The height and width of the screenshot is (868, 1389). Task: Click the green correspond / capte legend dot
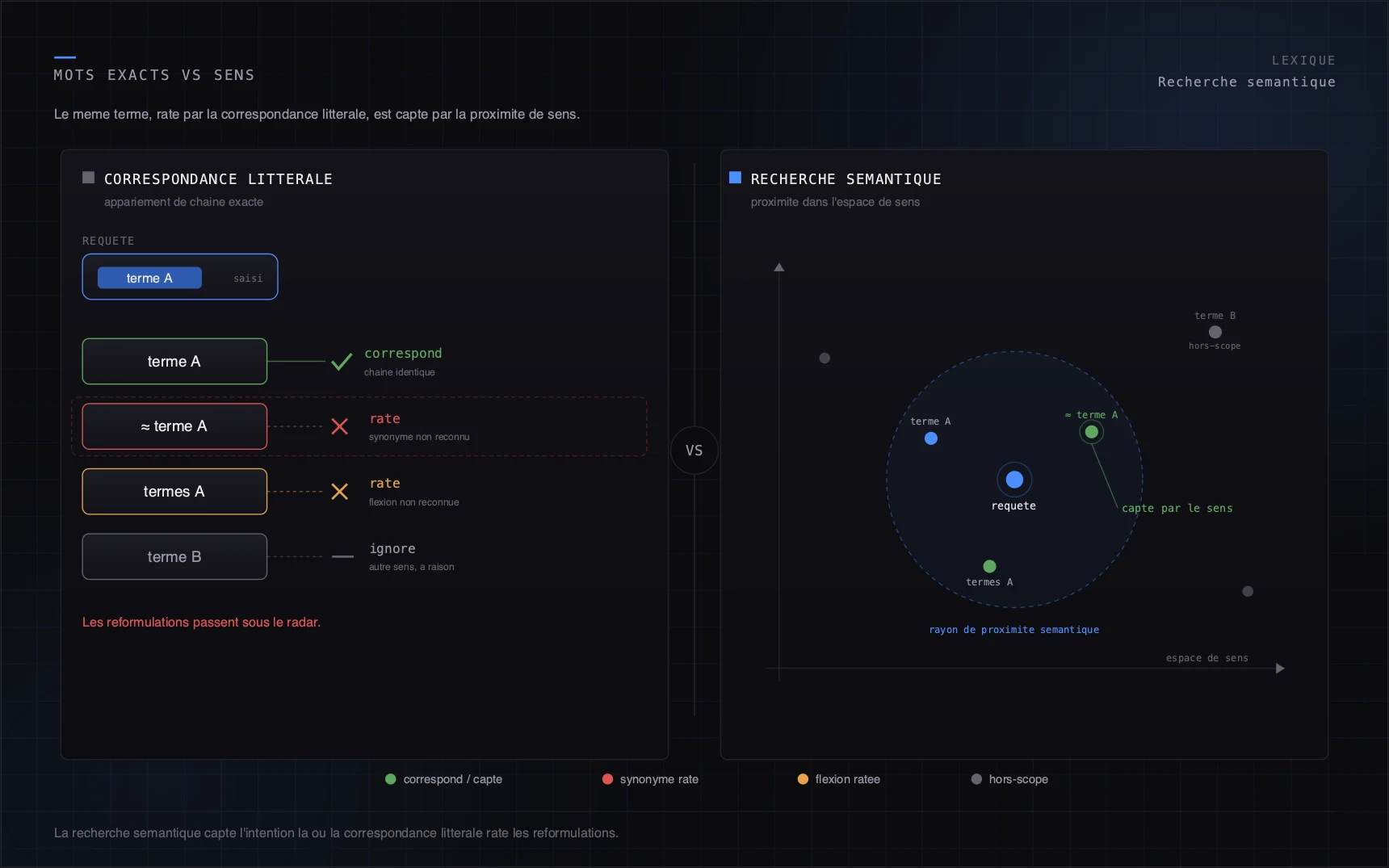pyautogui.click(x=391, y=779)
